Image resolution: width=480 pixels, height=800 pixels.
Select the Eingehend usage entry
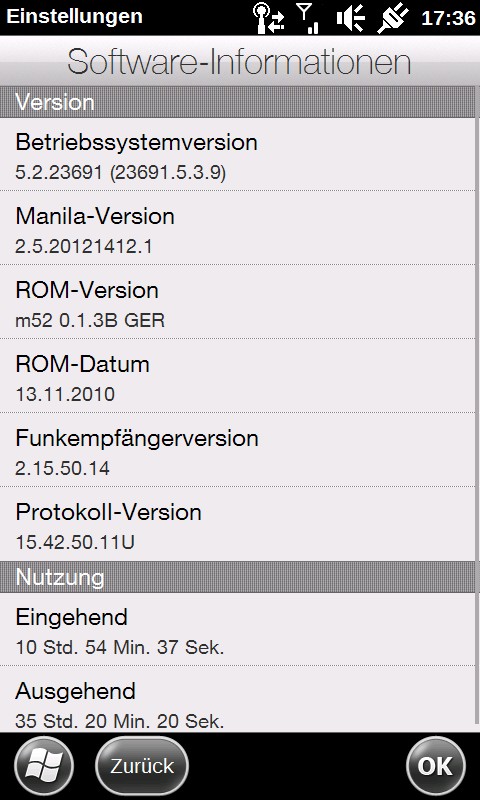[237, 629]
